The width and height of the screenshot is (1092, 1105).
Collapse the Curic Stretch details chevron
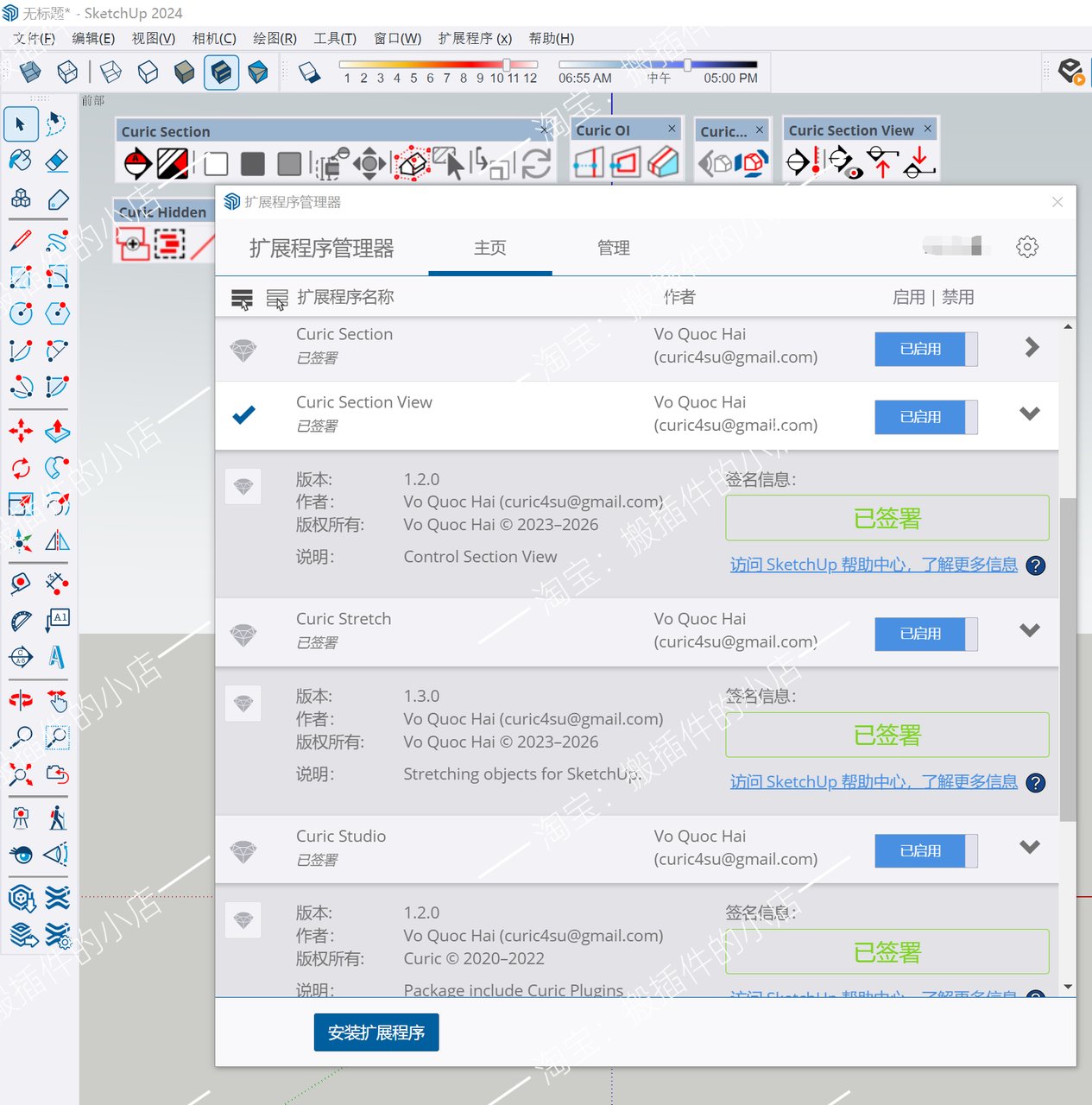tap(1030, 630)
